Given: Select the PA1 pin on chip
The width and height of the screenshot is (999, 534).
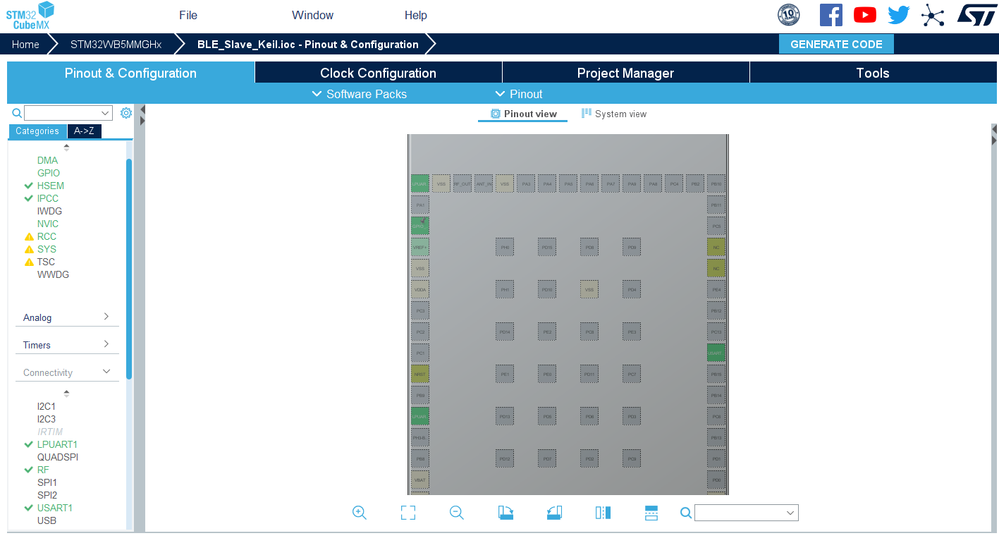Looking at the screenshot, I should tap(420, 205).
